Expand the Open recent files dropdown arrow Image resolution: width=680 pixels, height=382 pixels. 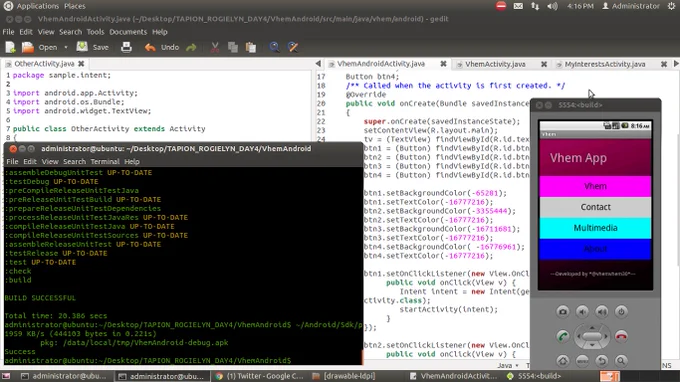click(66, 47)
